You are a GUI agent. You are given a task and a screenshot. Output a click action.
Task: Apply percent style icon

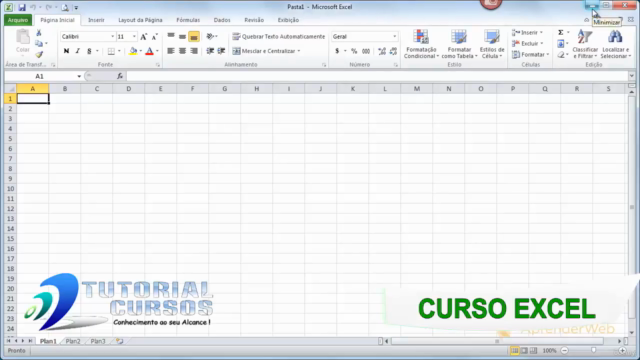(x=354, y=51)
